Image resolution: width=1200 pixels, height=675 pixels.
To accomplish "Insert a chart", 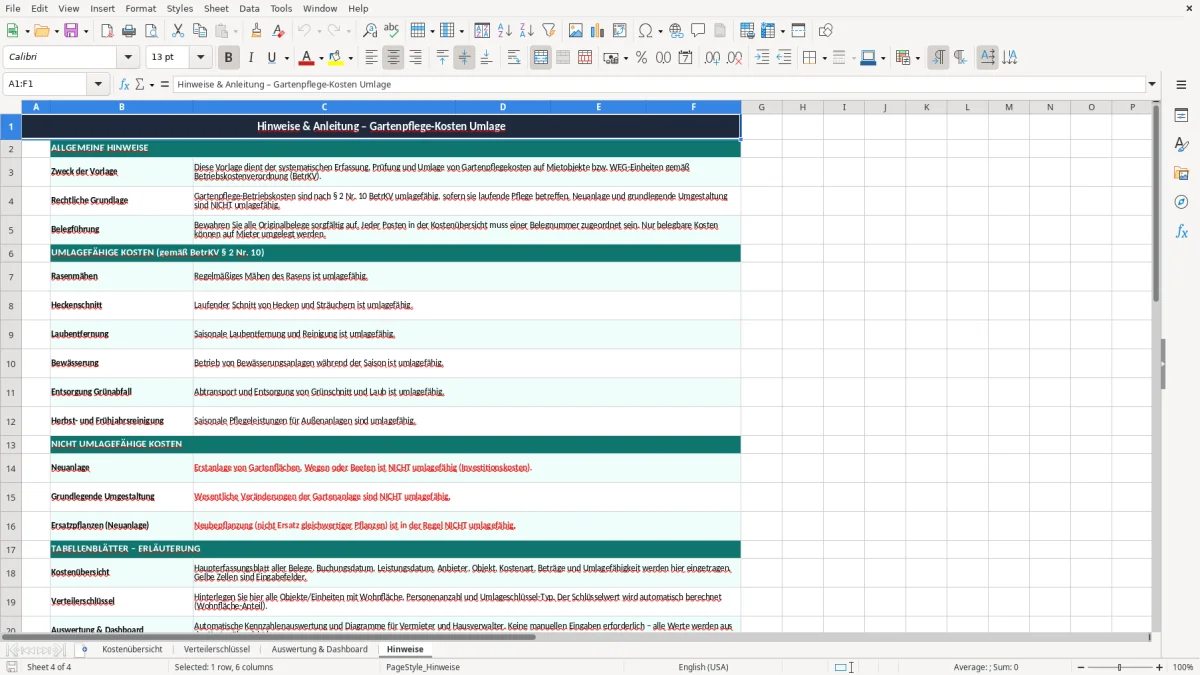I will coord(598,31).
